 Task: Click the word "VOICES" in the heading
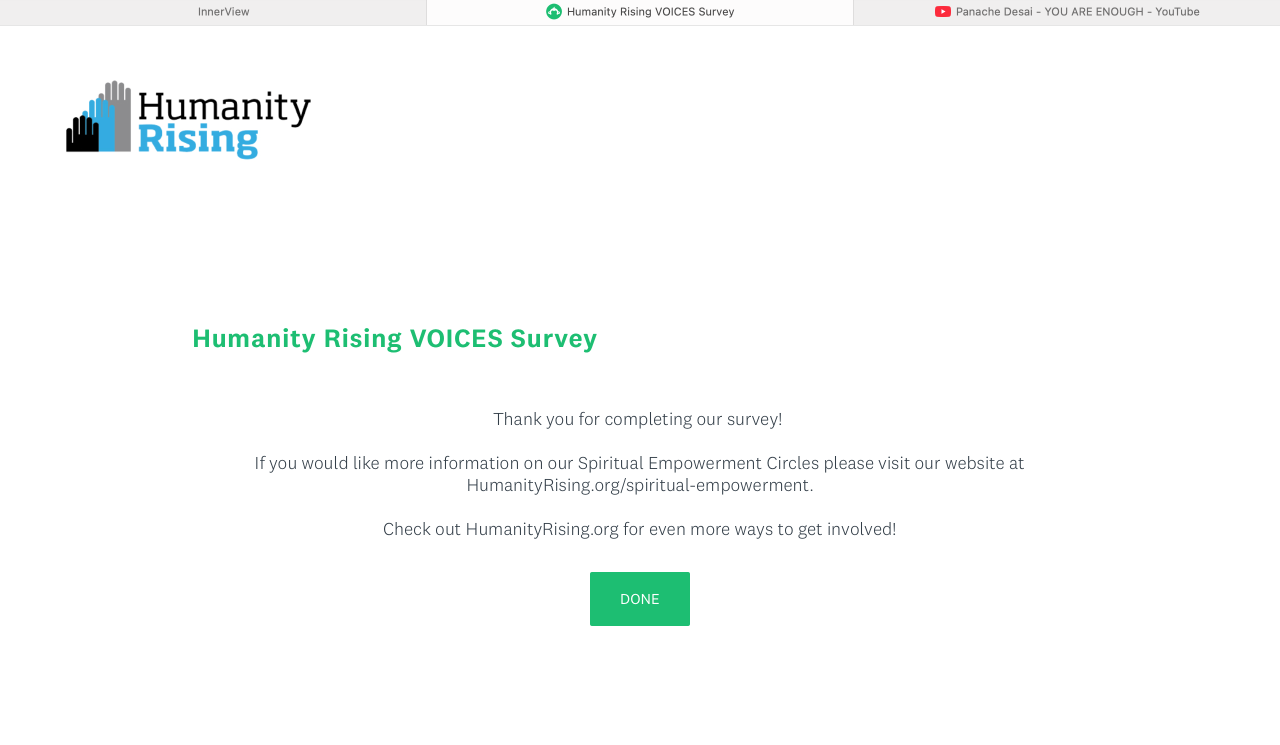coord(456,339)
